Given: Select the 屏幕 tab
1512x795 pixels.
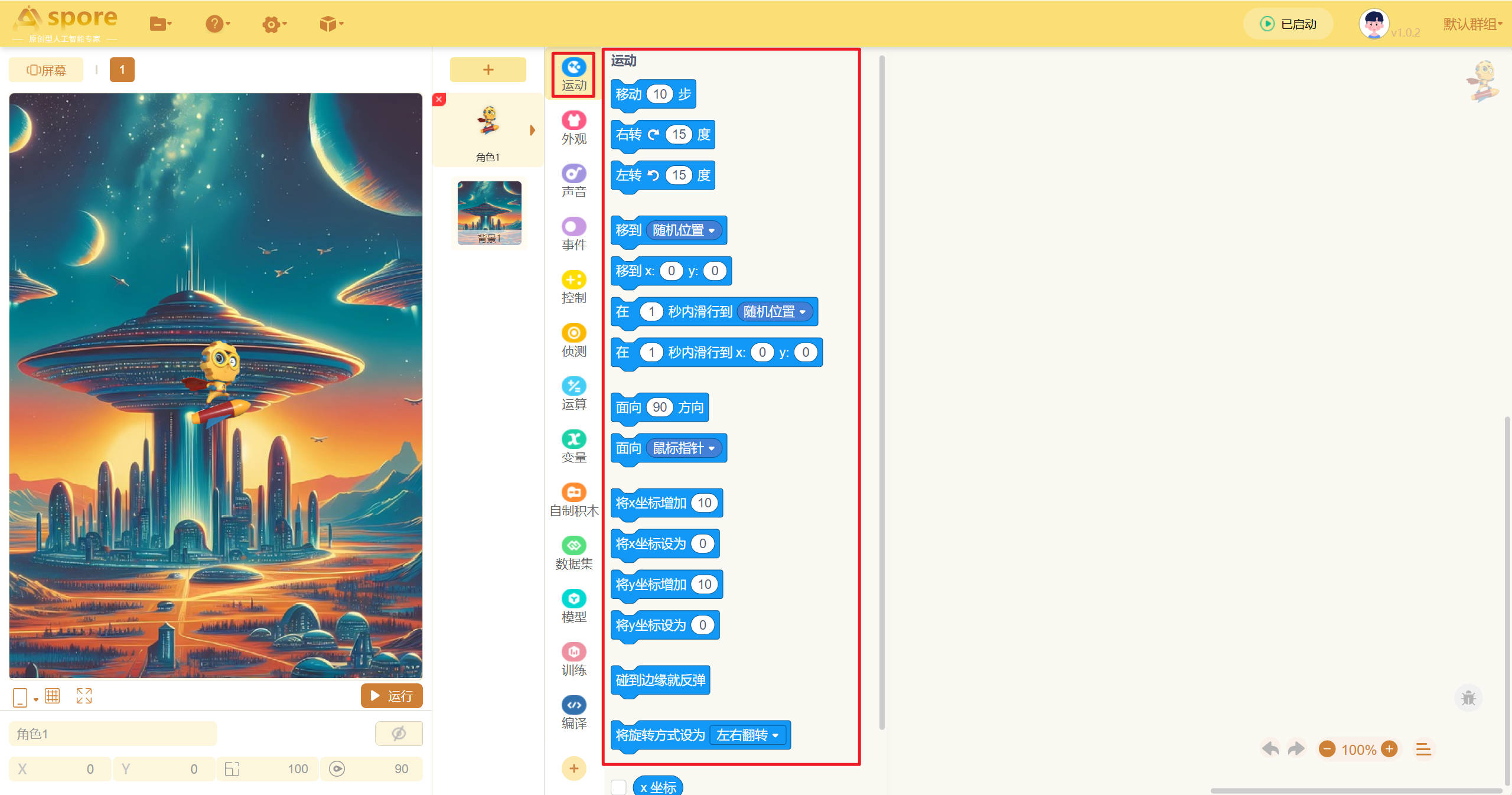Looking at the screenshot, I should coord(46,70).
